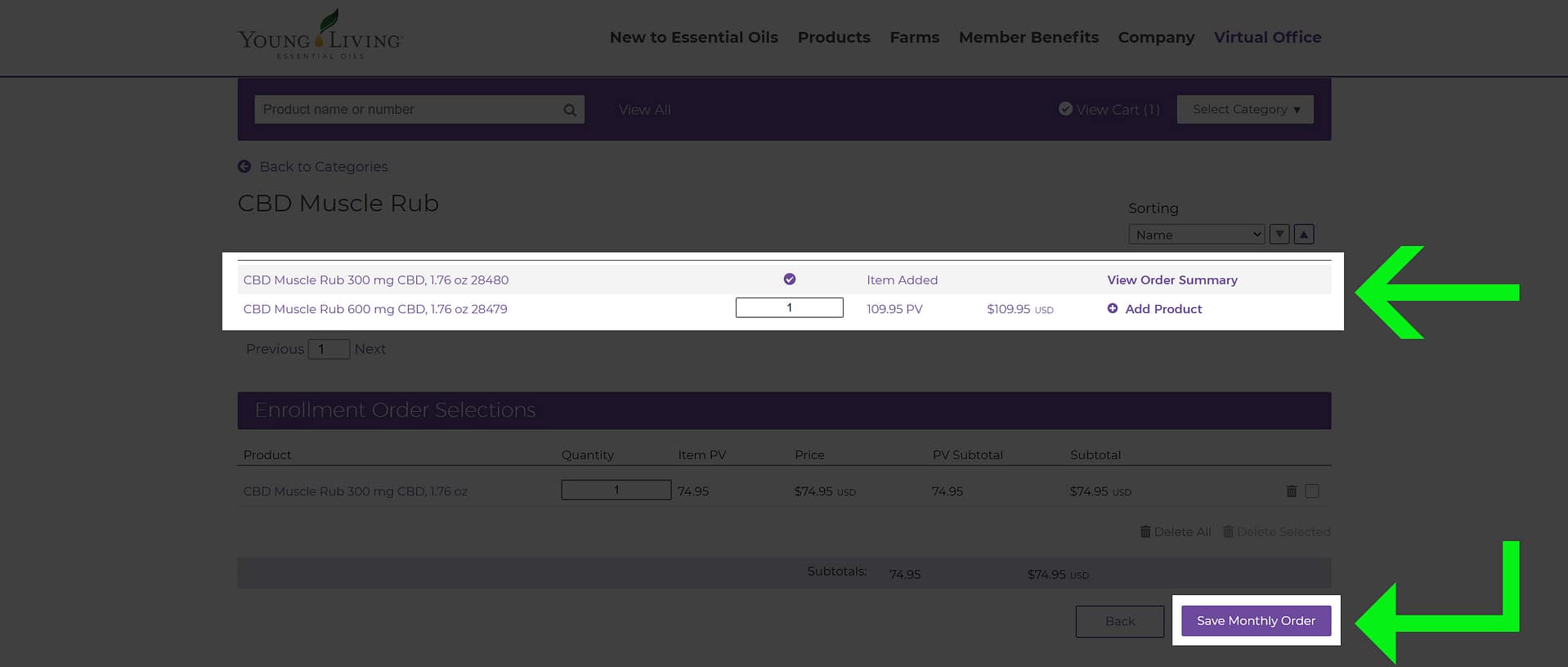Click the sort ascending arrow button
The height and width of the screenshot is (667, 1568).
click(x=1304, y=235)
